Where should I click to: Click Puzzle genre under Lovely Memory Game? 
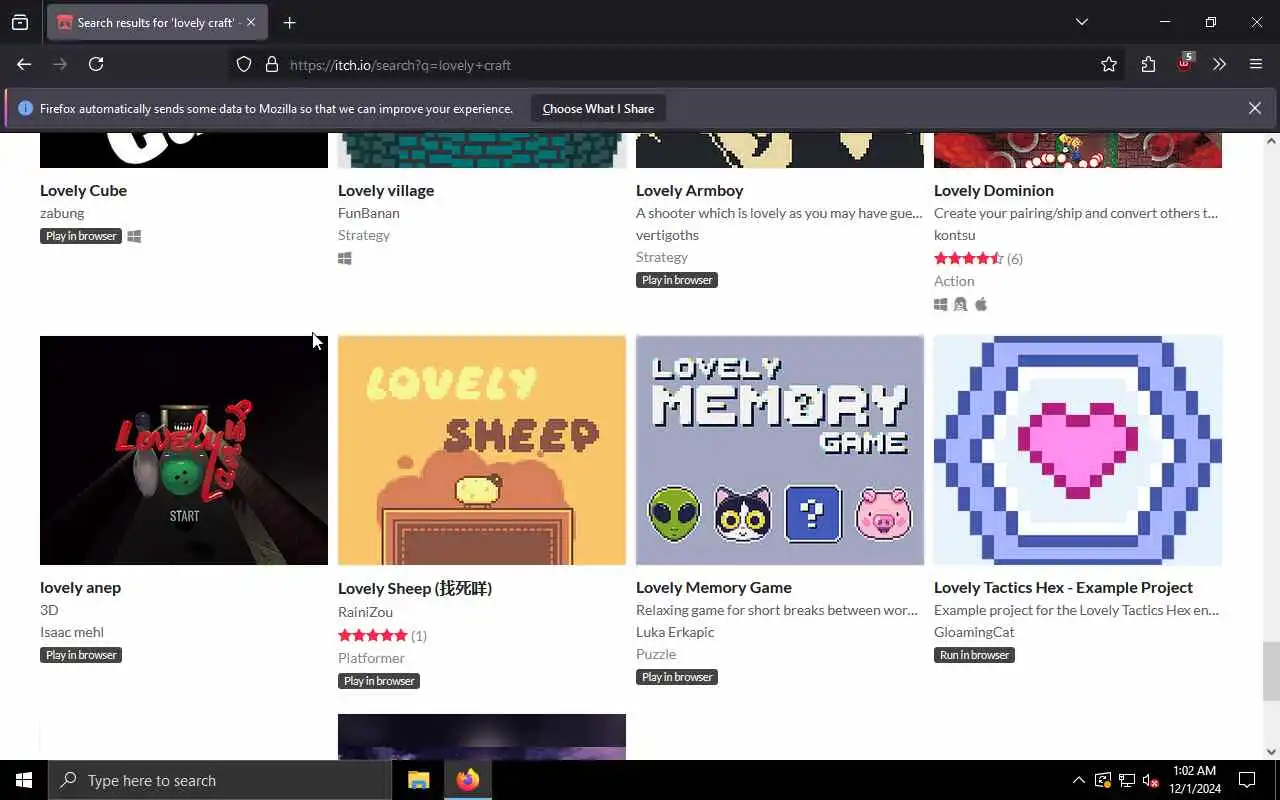(656, 654)
